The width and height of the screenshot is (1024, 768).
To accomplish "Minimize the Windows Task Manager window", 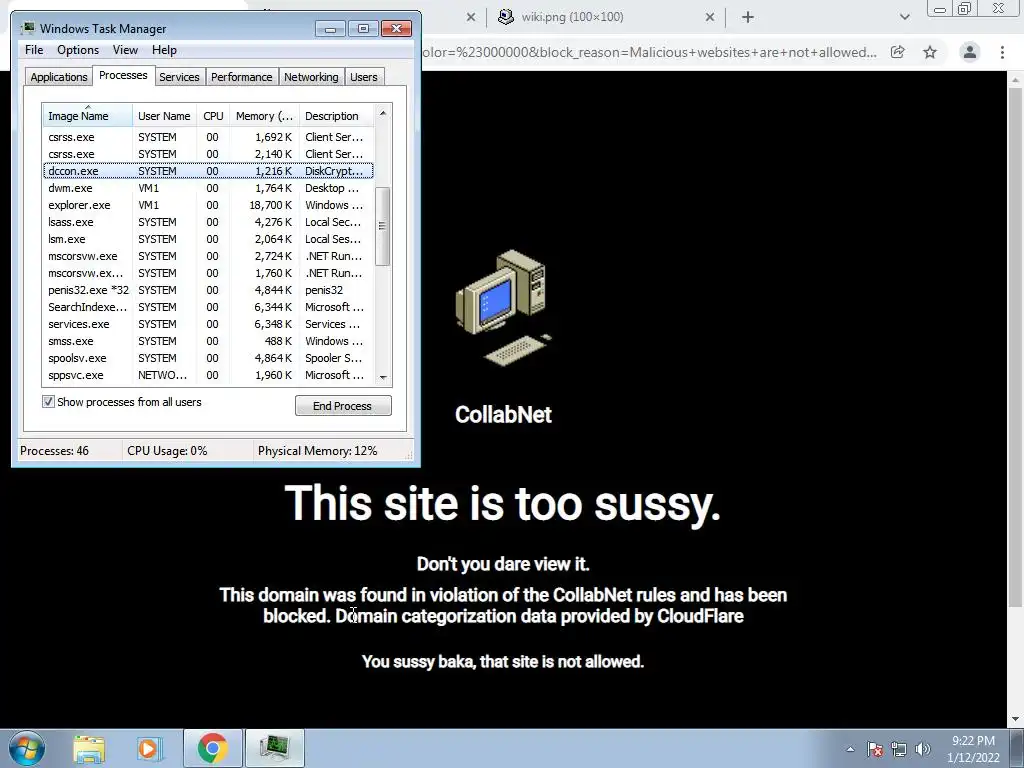I will pyautogui.click(x=330, y=29).
